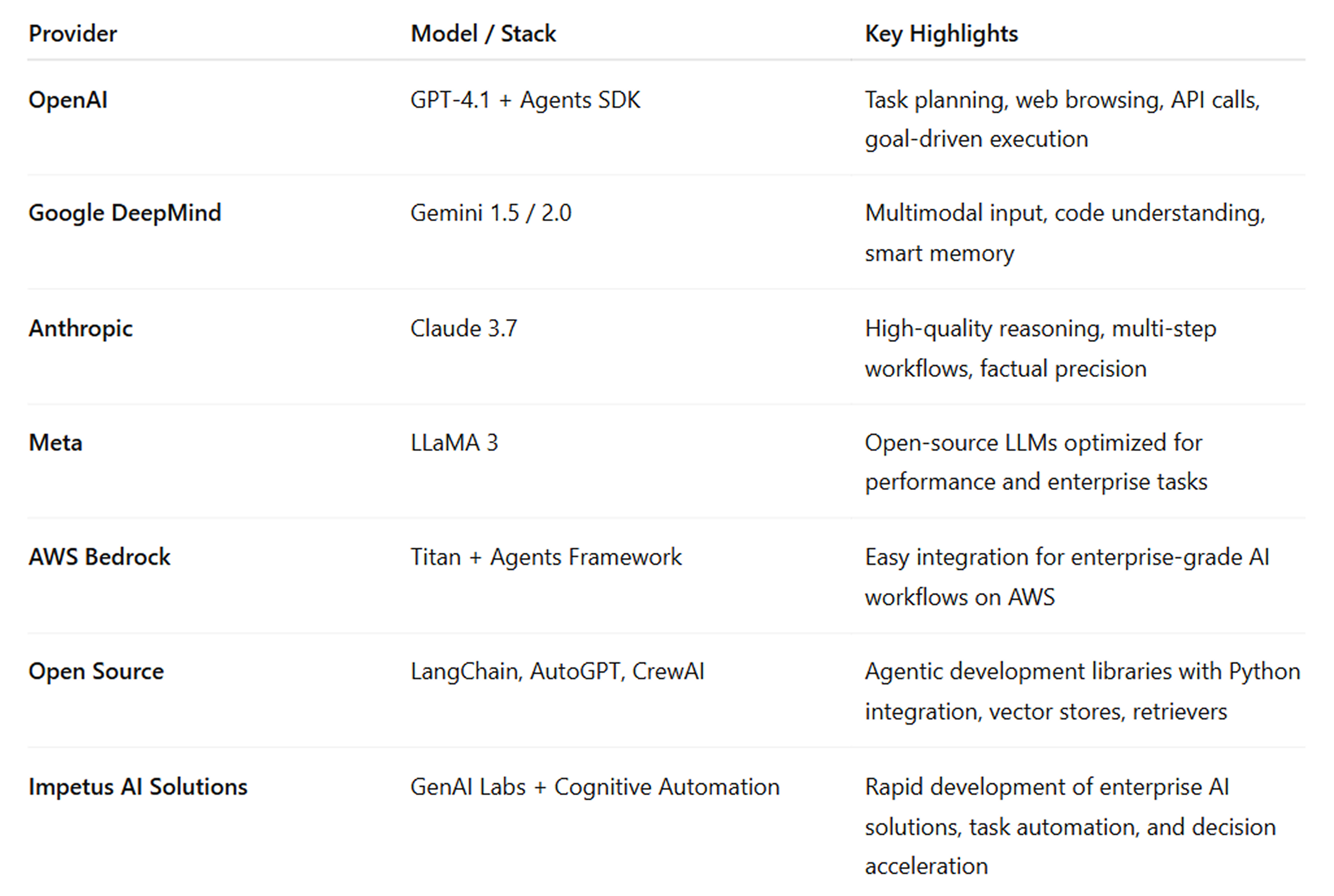Select the Anthropic provider name

80,329
